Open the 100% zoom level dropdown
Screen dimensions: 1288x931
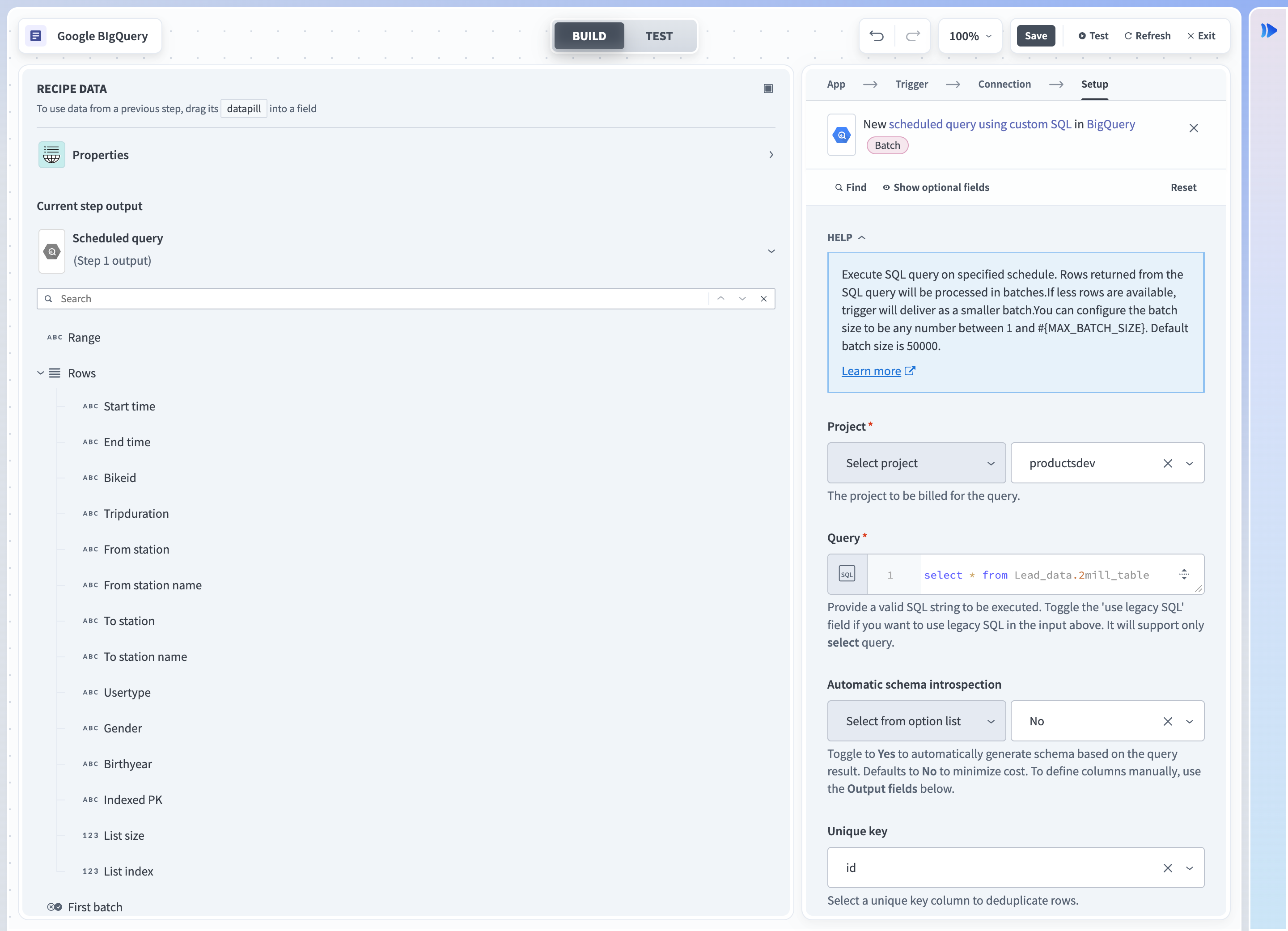click(970, 36)
